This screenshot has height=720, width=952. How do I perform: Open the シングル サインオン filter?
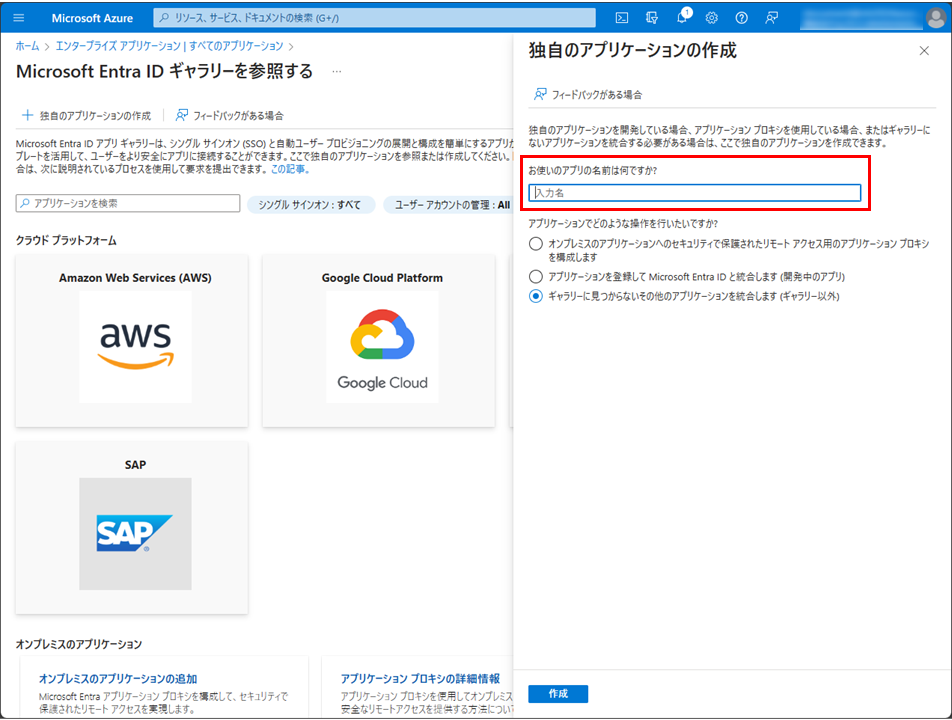[x=310, y=204]
